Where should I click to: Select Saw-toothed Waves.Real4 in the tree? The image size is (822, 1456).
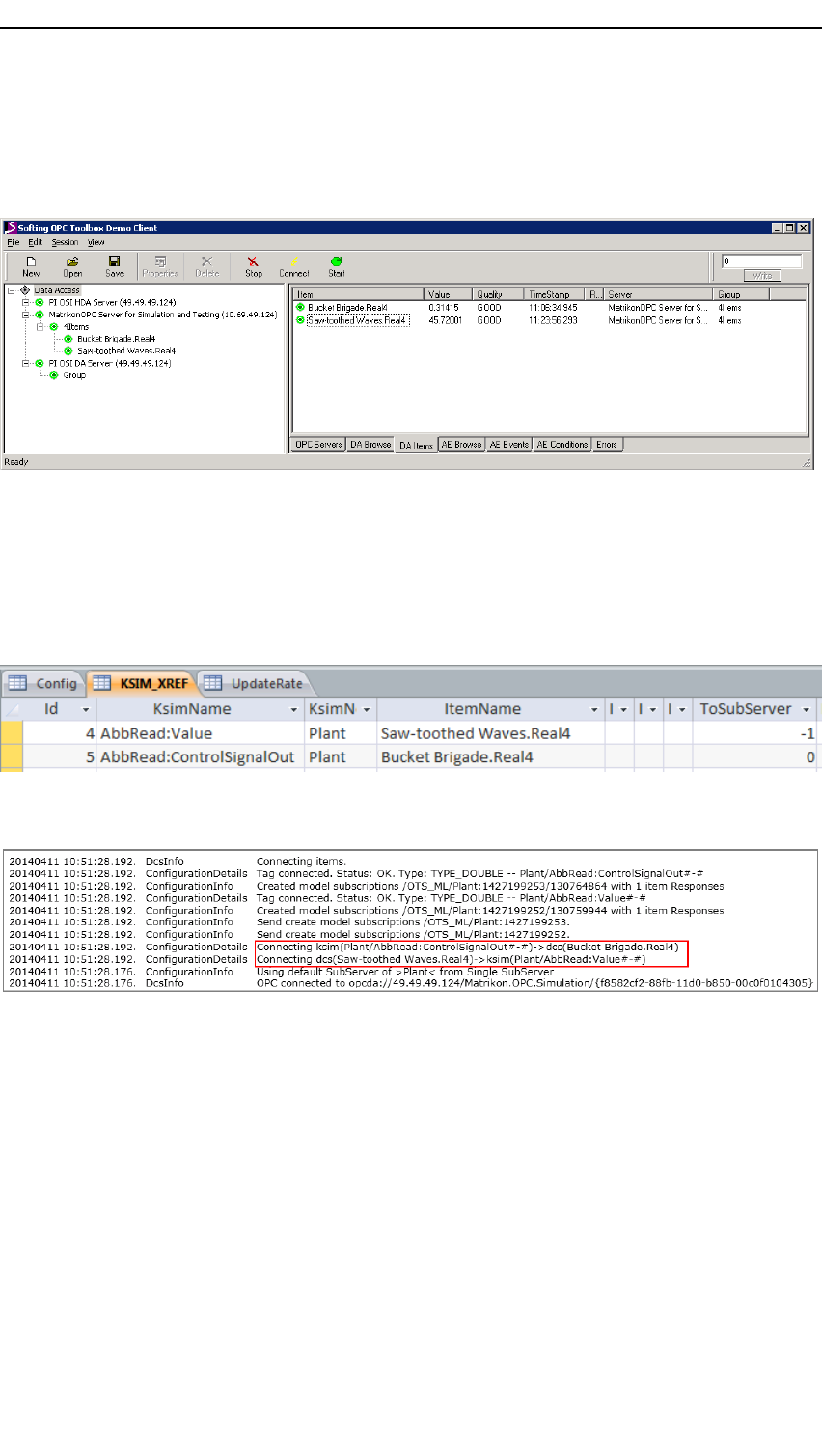(126, 351)
